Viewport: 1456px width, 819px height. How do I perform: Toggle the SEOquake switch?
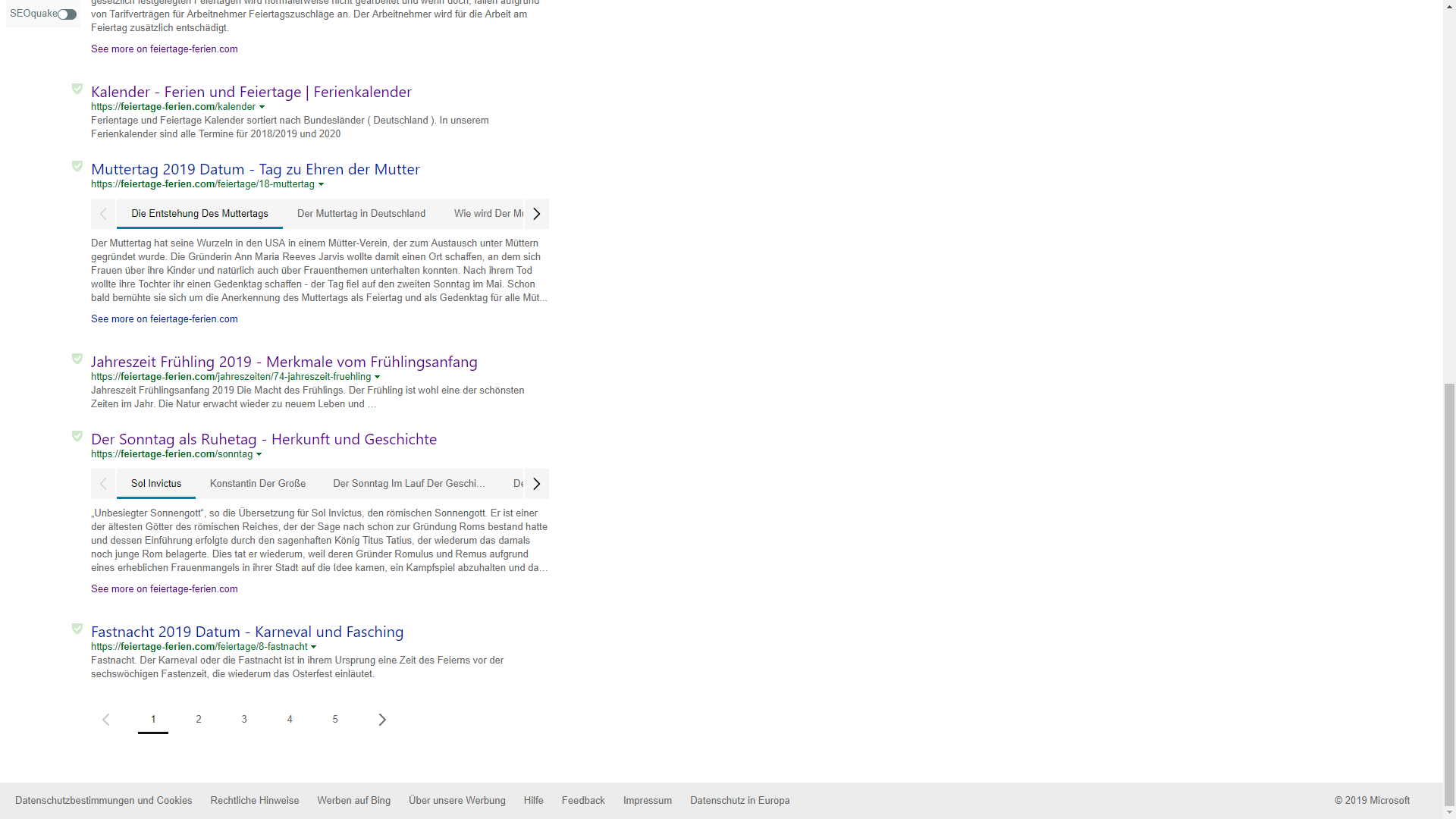67,14
